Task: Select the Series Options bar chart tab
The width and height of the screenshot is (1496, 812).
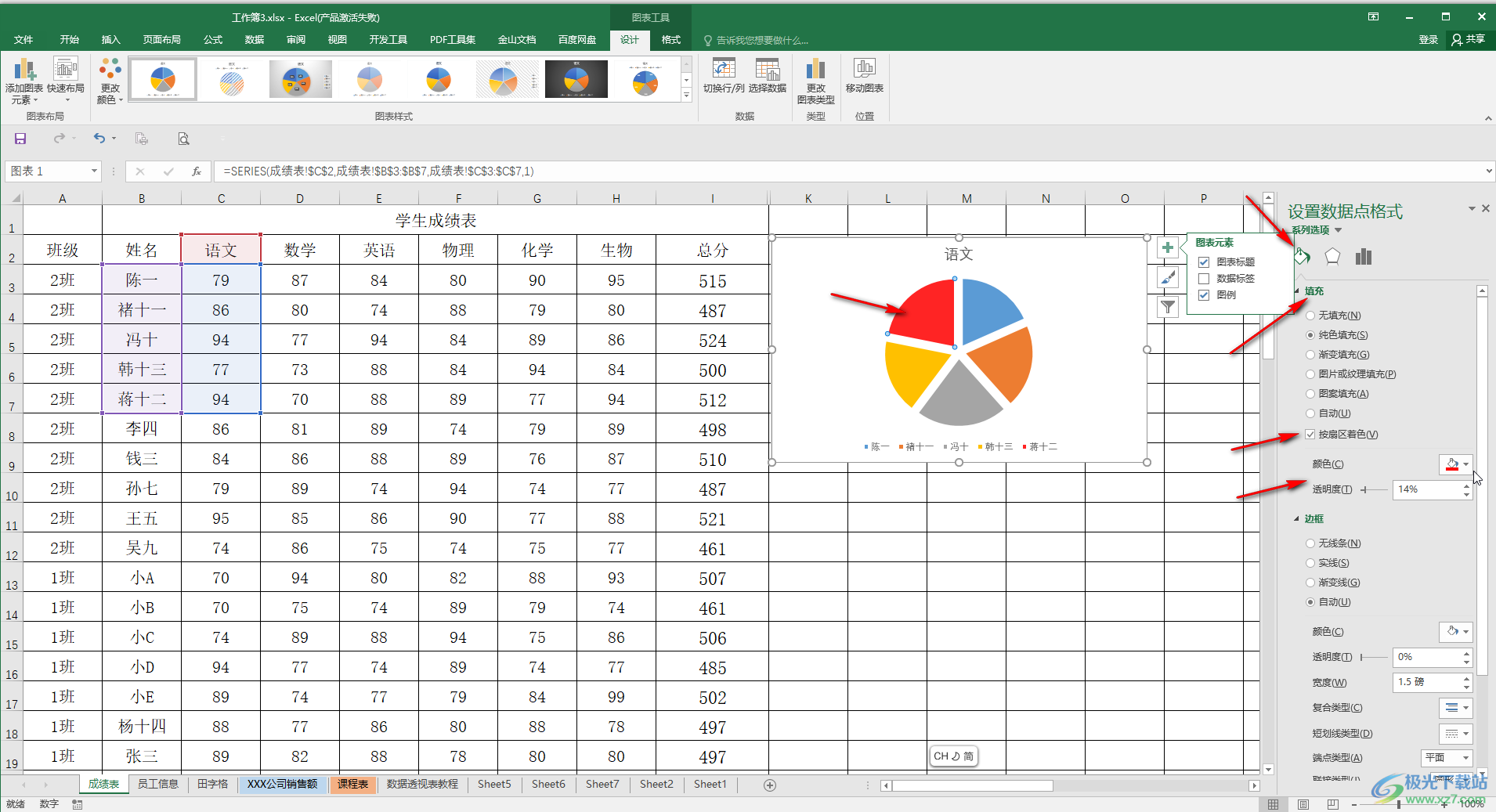Action: tap(1364, 256)
